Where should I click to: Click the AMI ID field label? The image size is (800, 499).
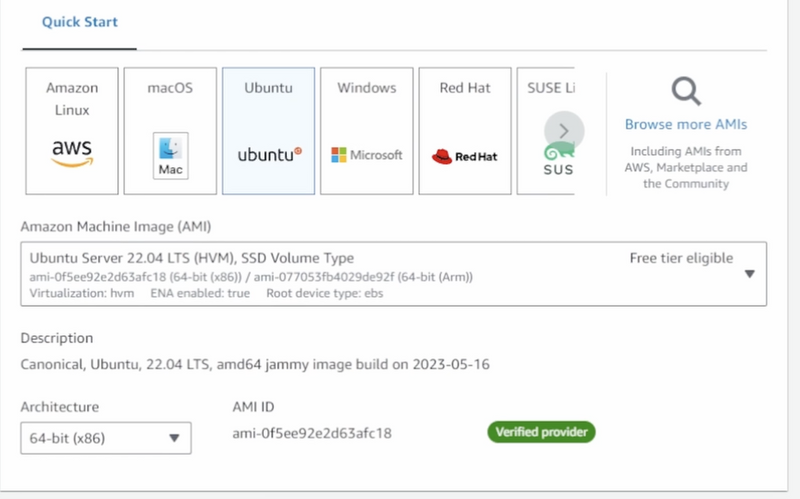pyautogui.click(x=253, y=407)
